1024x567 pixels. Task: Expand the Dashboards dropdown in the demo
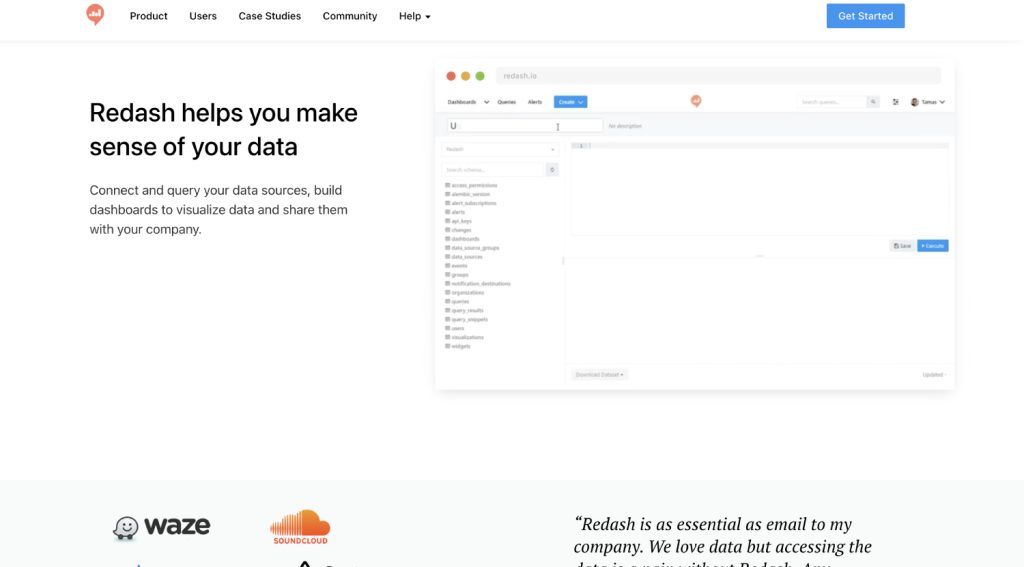click(468, 102)
